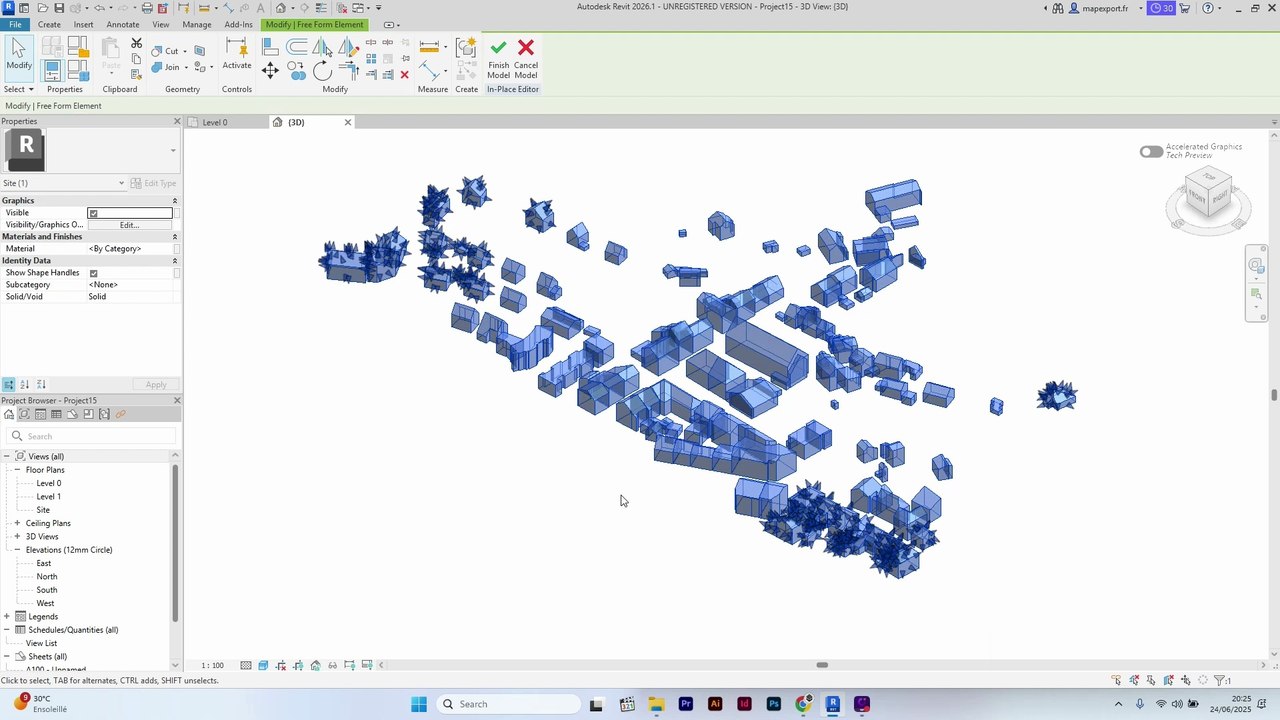Viewport: 1280px width, 720px height.
Task: Uncheck the Show Shape Handles checkbox
Action: click(x=93, y=273)
